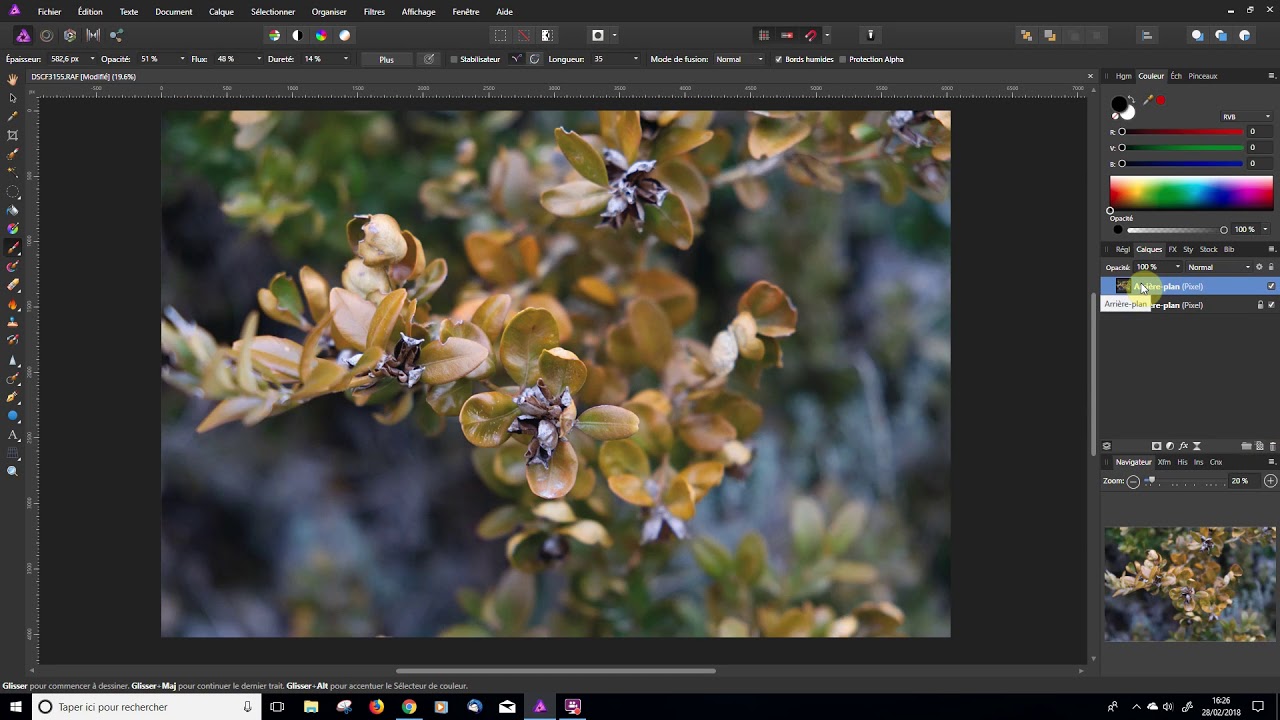This screenshot has height=720, width=1280.
Task: Open the Windows Start menu
Action: (x=16, y=706)
